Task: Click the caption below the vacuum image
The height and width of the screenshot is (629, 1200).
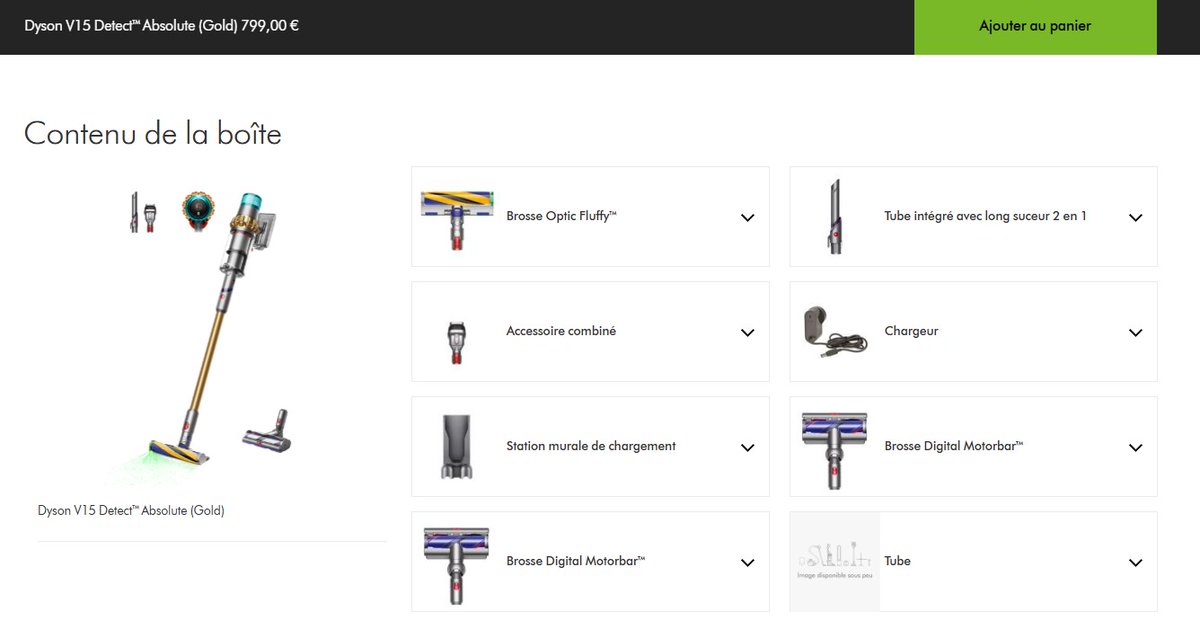Action: (131, 510)
